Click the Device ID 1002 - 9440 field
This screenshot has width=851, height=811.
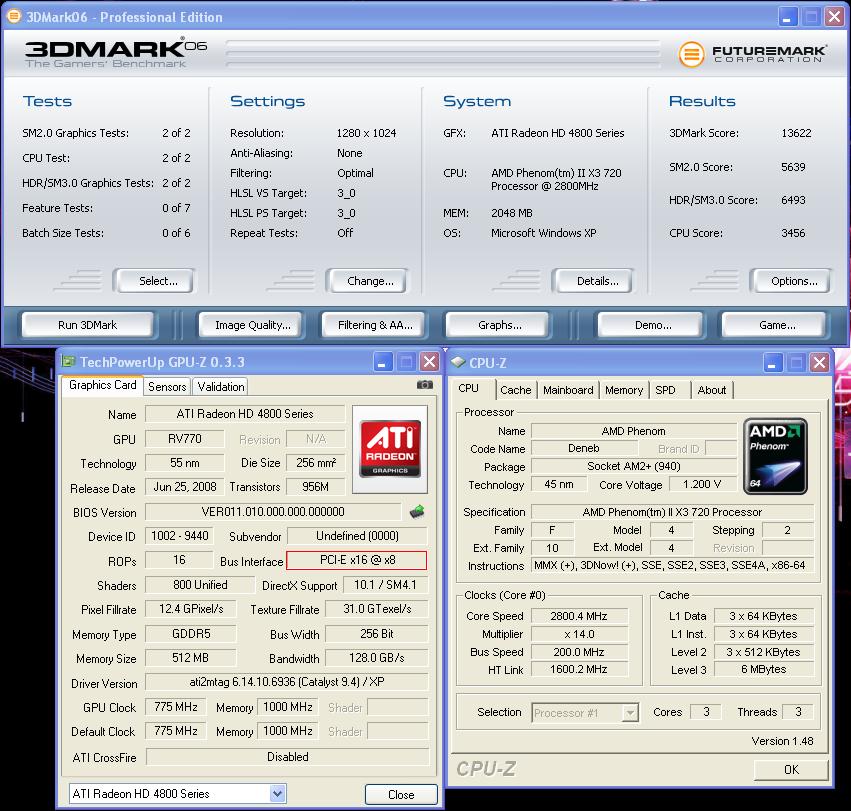(x=180, y=536)
